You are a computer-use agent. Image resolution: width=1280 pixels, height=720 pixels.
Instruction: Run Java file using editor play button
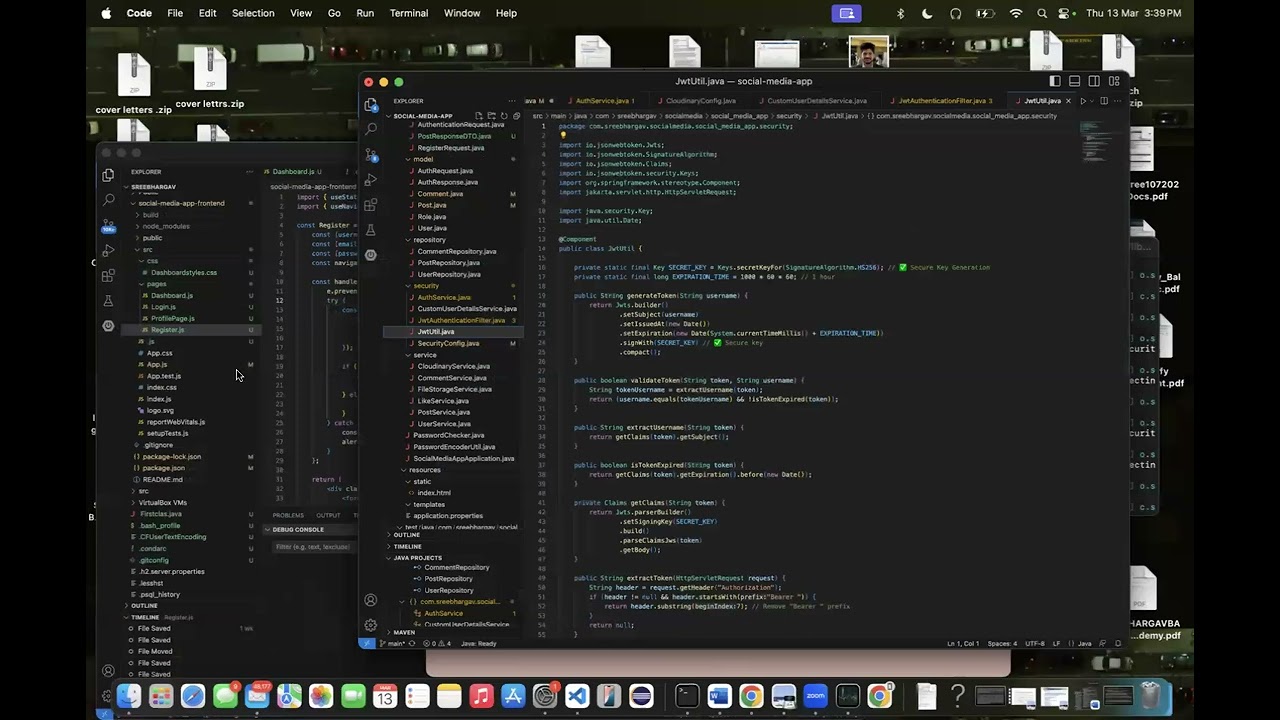pyautogui.click(x=1083, y=101)
